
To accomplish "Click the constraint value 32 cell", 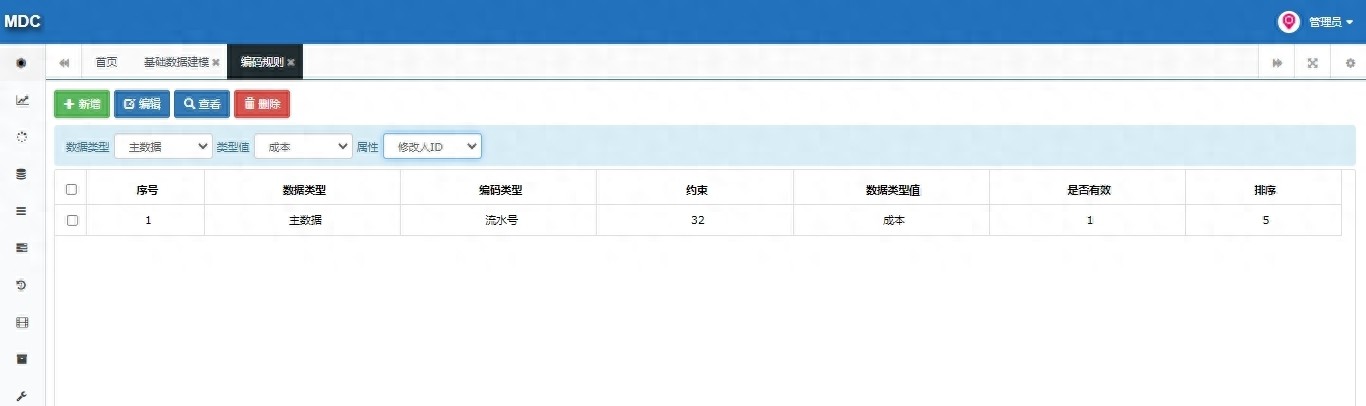I will [697, 220].
